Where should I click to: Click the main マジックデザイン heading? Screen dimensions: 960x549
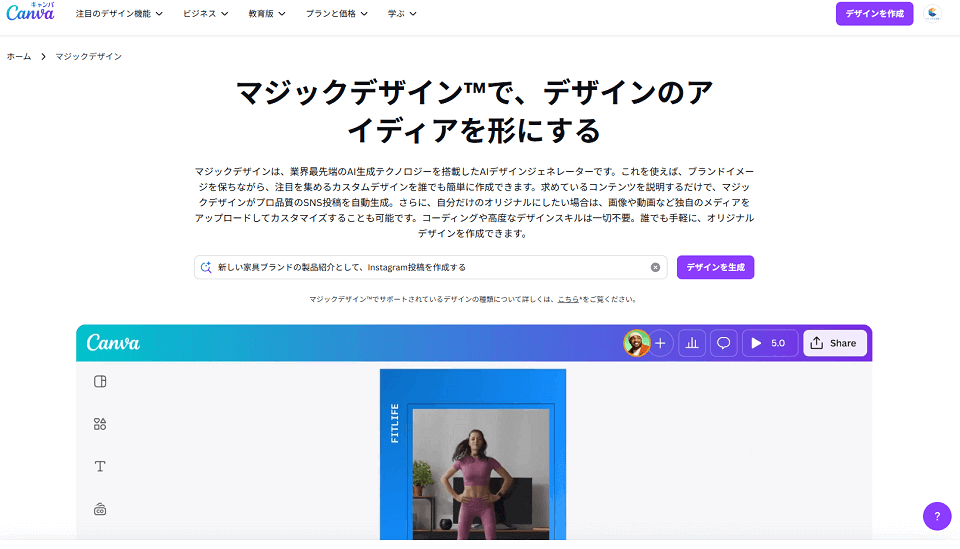pyautogui.click(x=474, y=111)
